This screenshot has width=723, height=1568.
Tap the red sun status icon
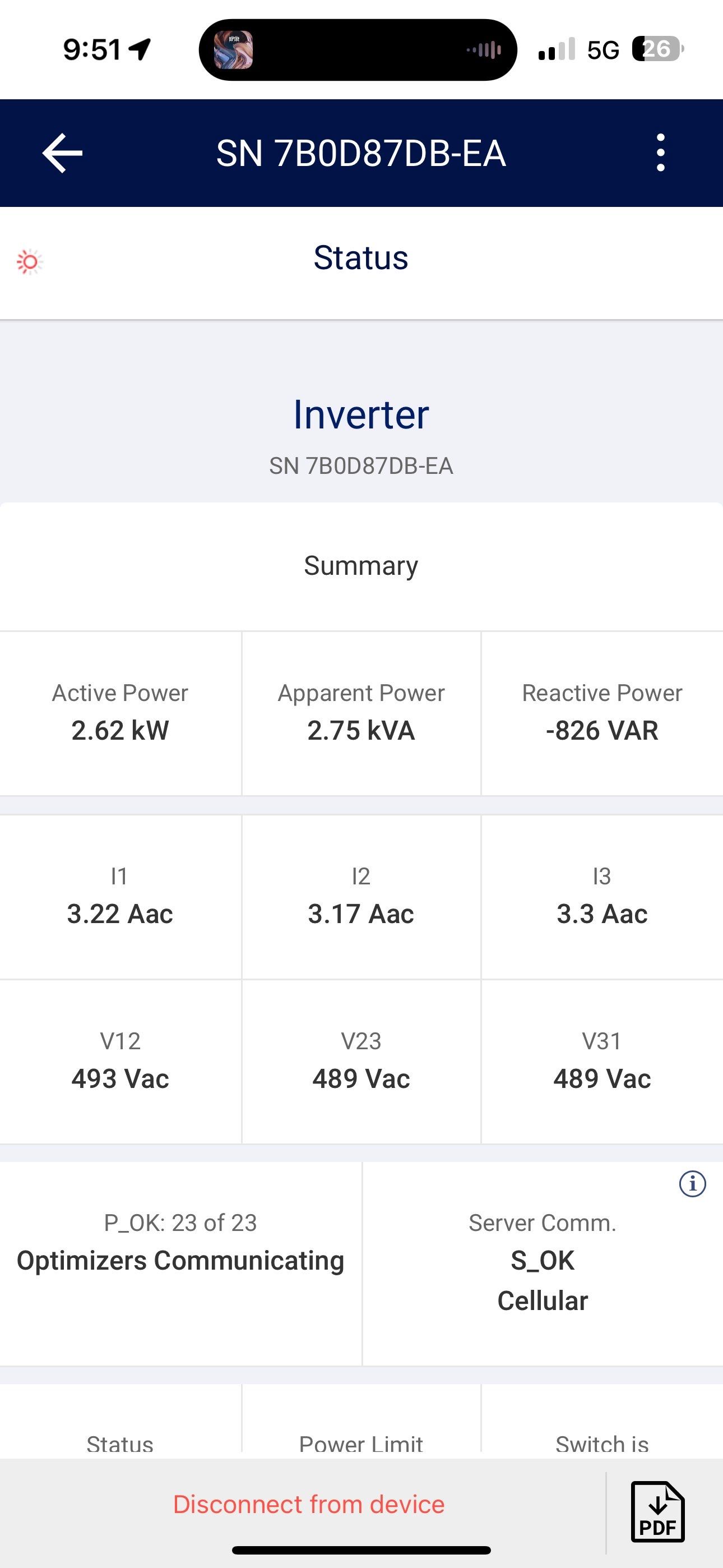[29, 262]
